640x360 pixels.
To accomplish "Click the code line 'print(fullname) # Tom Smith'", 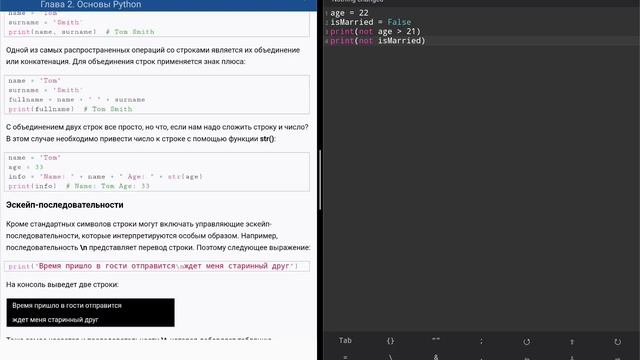I will 70,109.
